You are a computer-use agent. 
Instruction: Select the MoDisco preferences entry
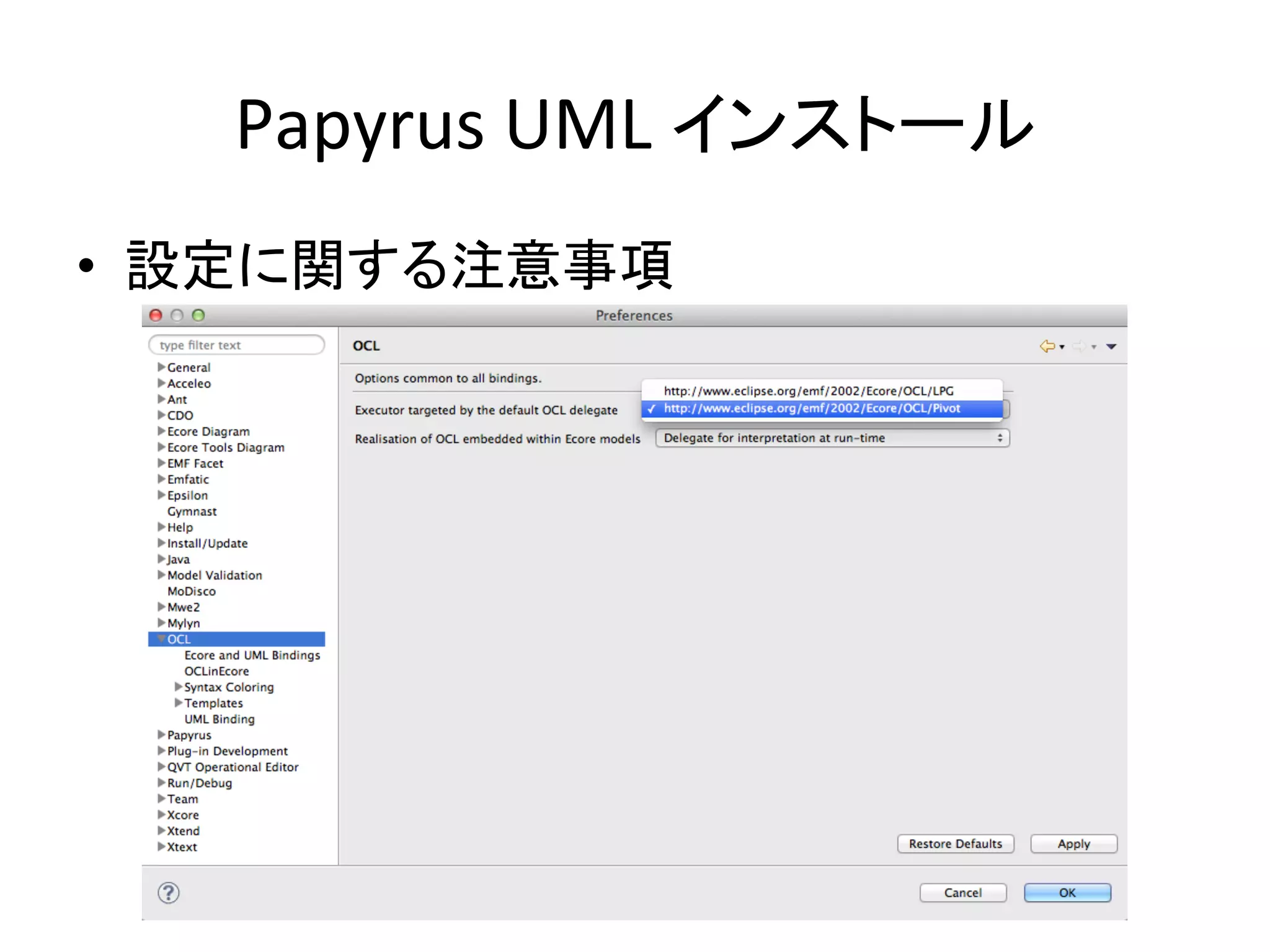pyautogui.click(x=191, y=591)
